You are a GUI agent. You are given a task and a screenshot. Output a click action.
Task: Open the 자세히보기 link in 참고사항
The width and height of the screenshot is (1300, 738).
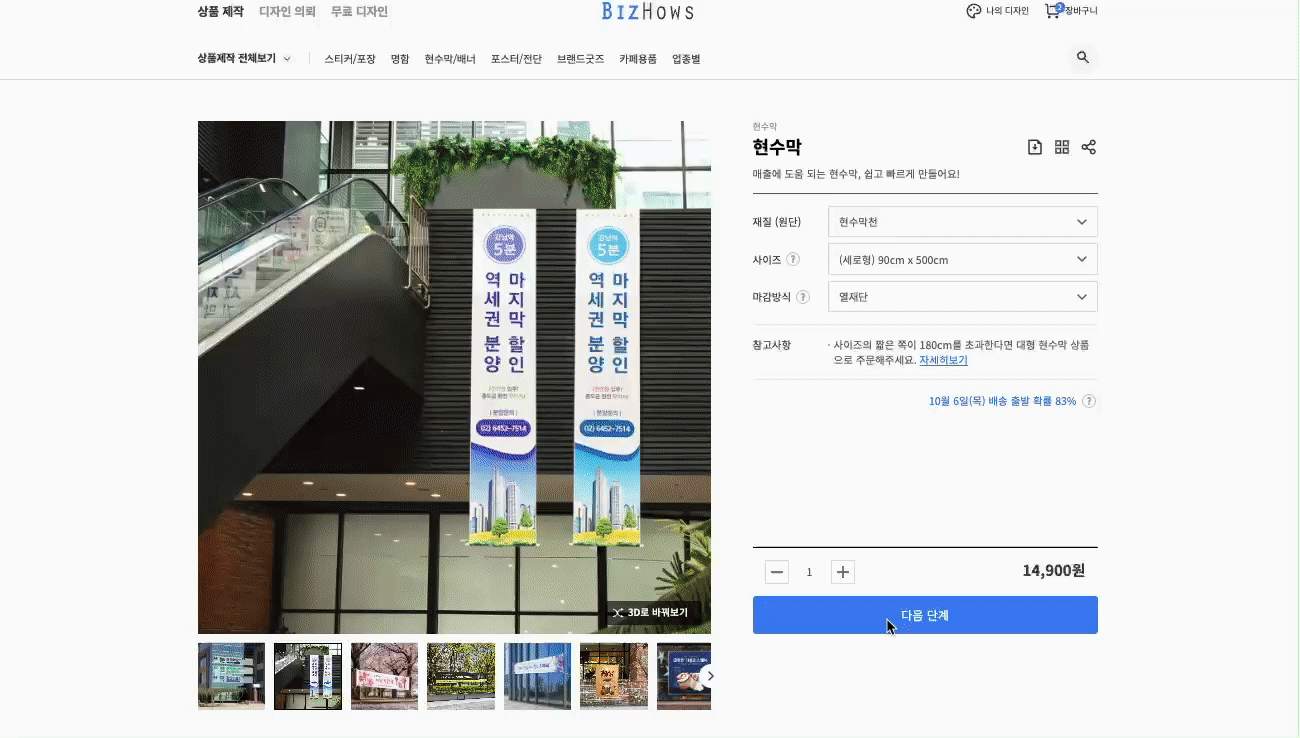click(942, 360)
